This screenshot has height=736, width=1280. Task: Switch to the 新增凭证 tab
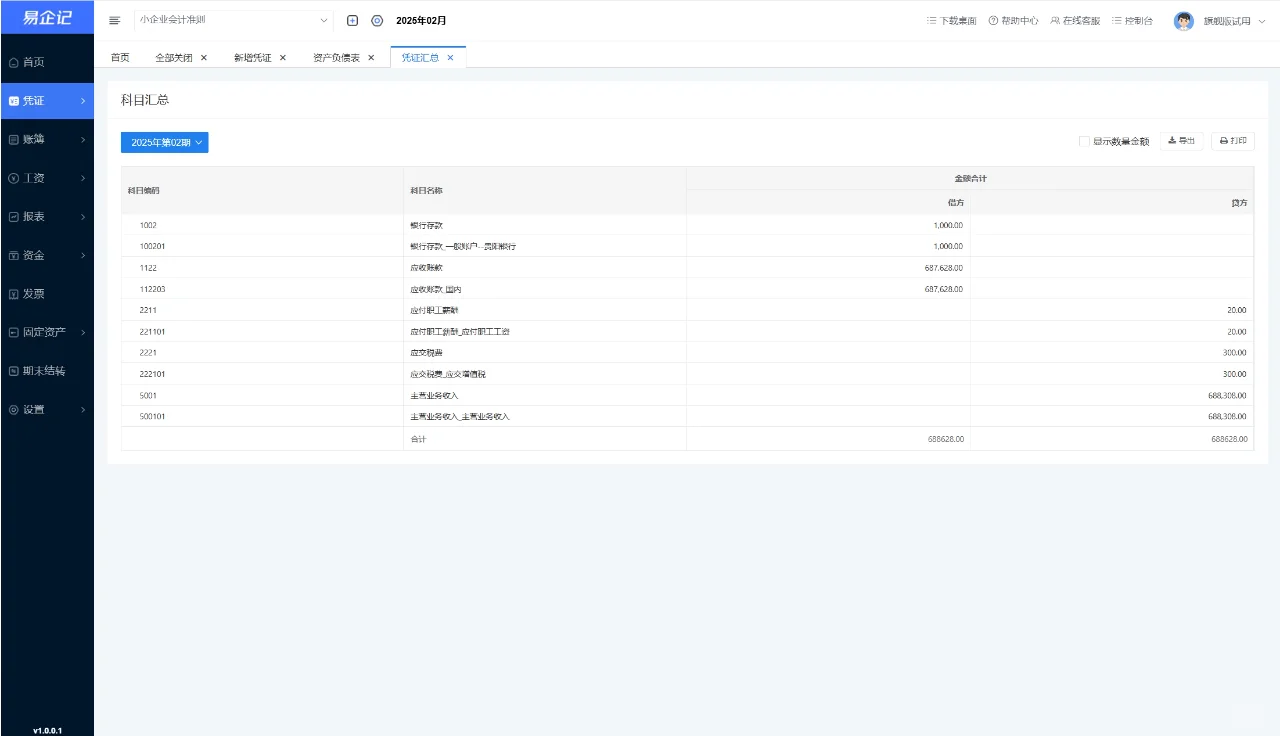pyautogui.click(x=252, y=58)
